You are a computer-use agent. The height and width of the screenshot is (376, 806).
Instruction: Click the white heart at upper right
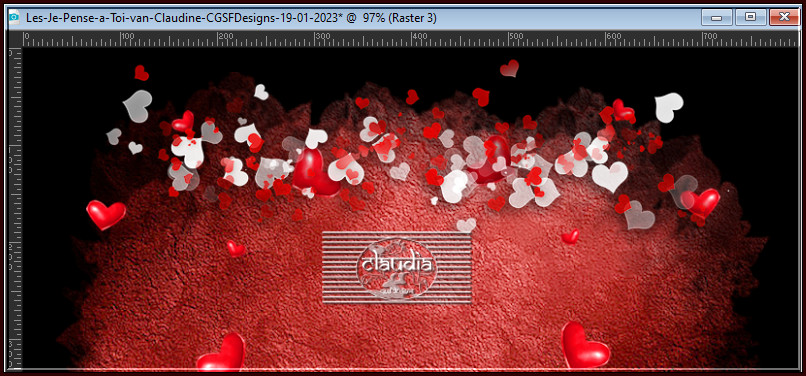pos(668,107)
